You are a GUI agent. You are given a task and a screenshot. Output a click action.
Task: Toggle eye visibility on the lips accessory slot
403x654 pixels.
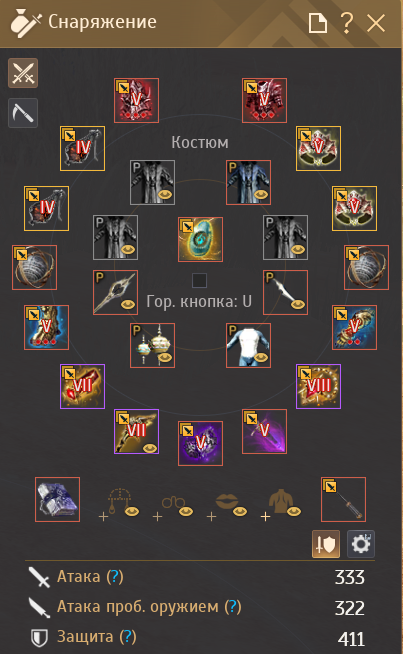(239, 511)
